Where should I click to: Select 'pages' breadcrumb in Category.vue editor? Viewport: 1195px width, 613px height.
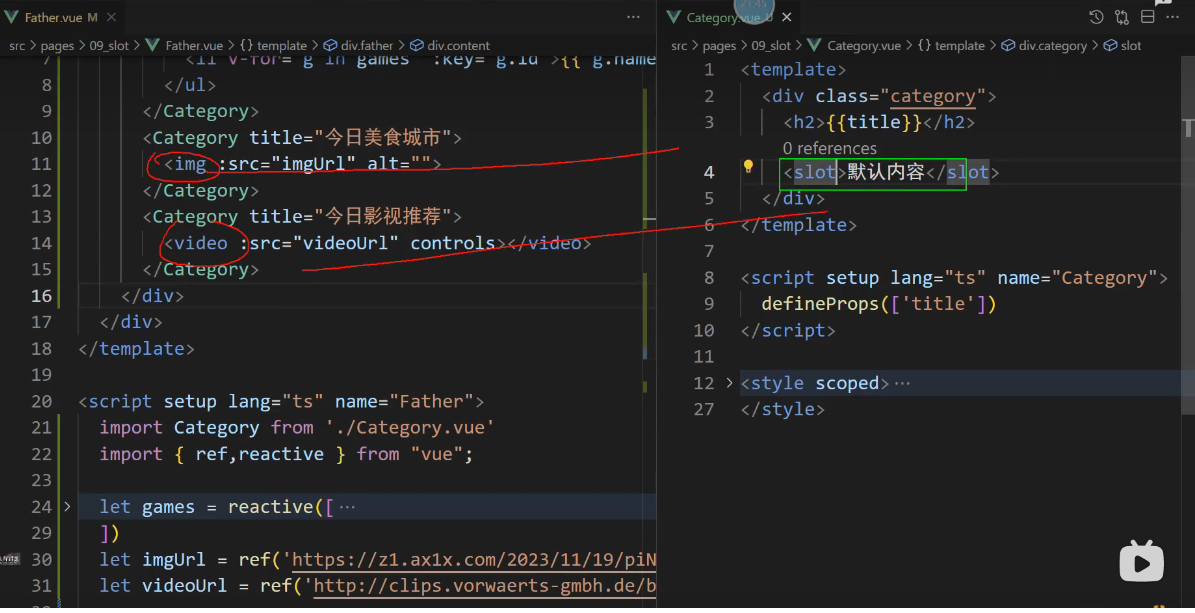pyautogui.click(x=719, y=46)
